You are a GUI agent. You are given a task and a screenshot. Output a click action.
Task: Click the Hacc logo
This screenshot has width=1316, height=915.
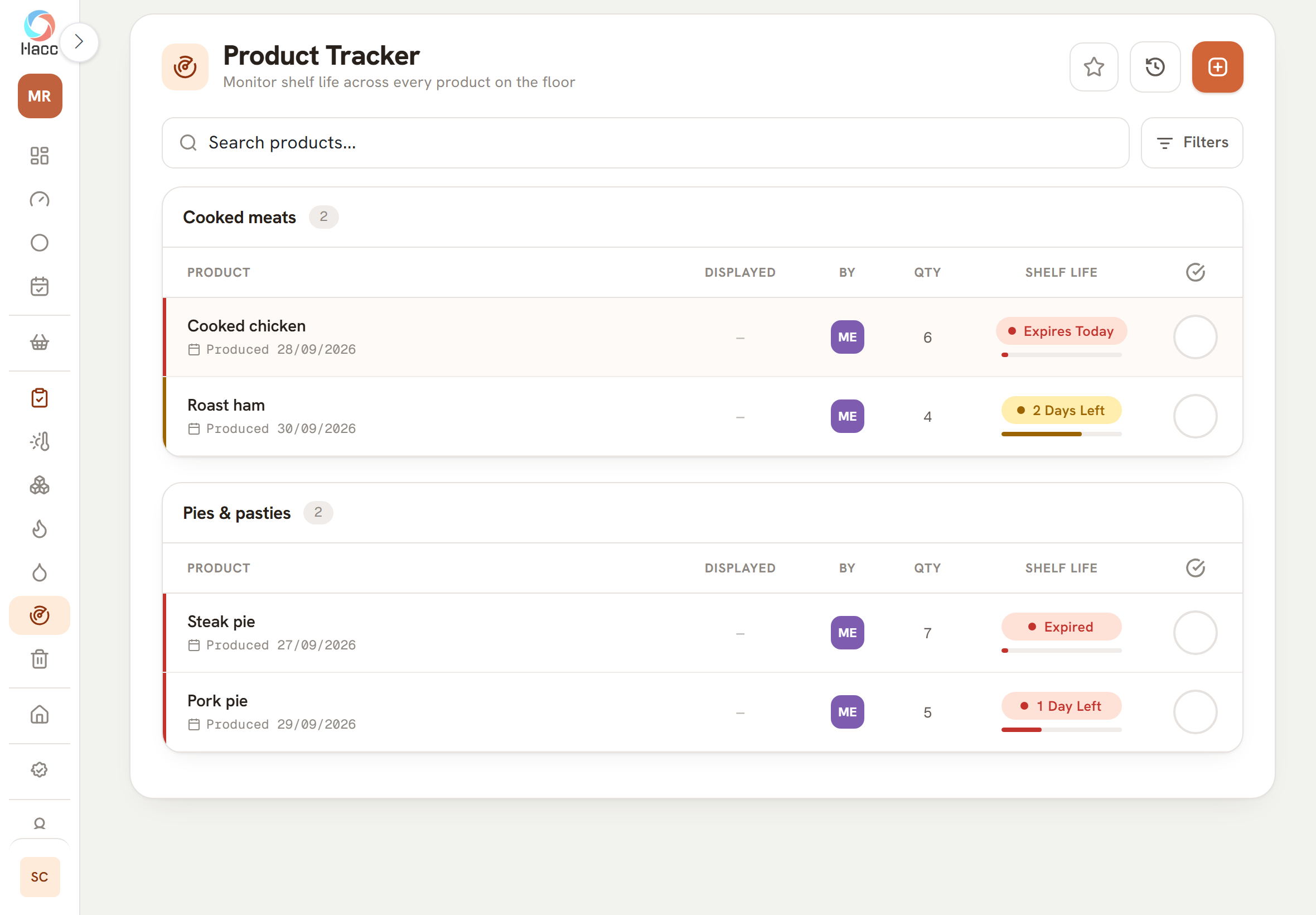pos(40,33)
